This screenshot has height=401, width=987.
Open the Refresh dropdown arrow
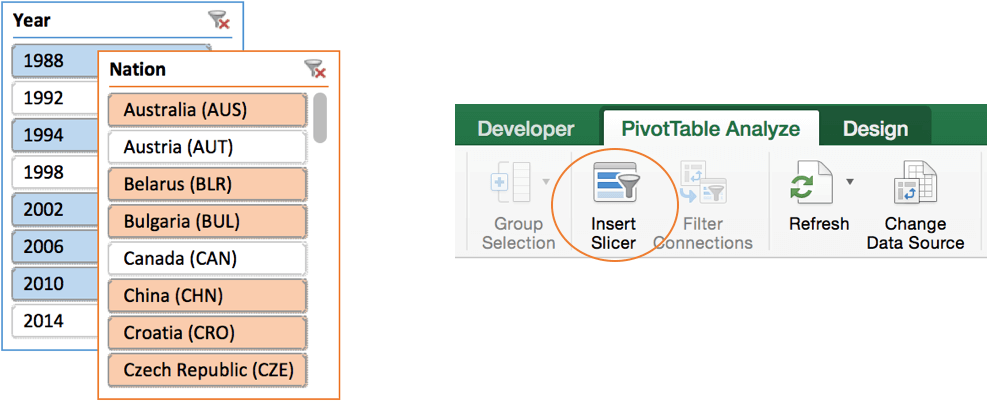click(x=849, y=181)
